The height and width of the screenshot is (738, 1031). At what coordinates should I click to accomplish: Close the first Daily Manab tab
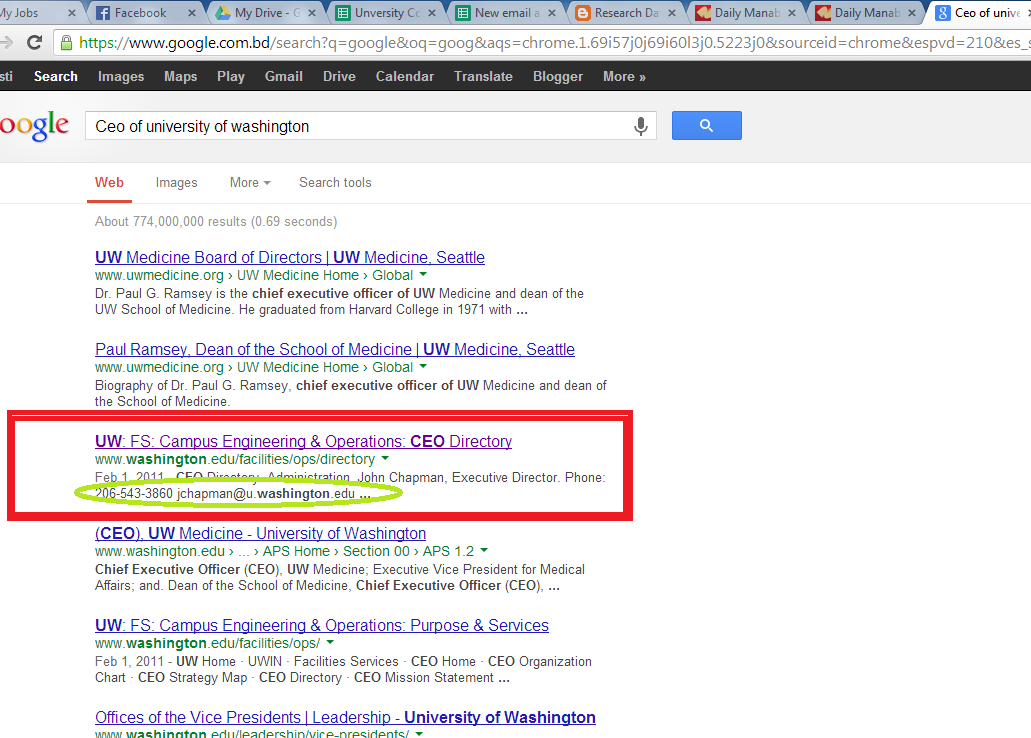coord(792,12)
